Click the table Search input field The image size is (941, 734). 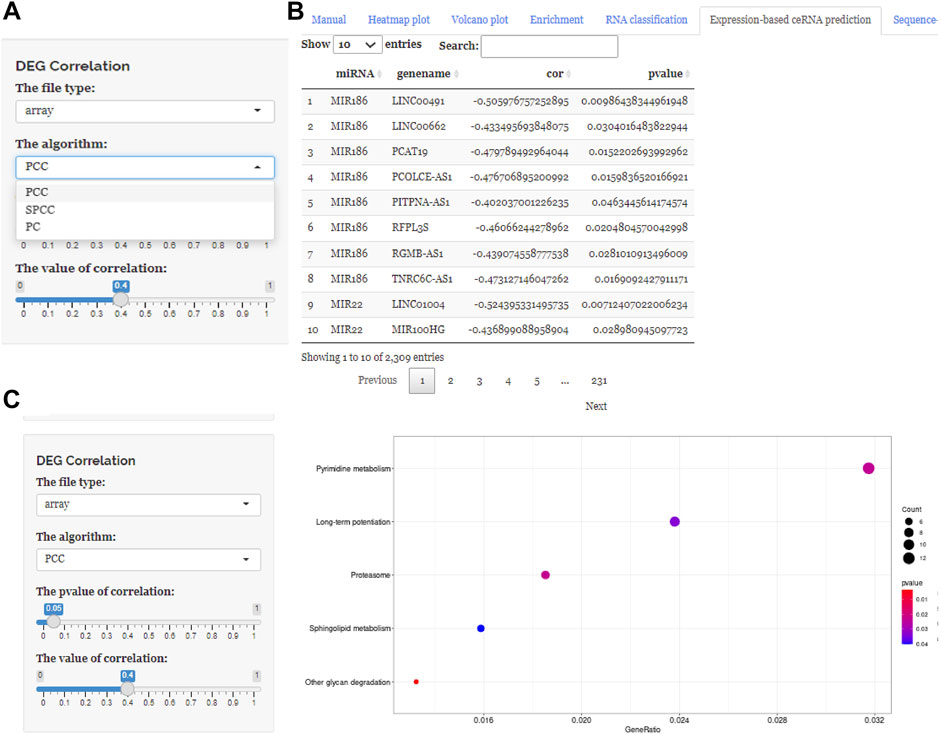549,46
